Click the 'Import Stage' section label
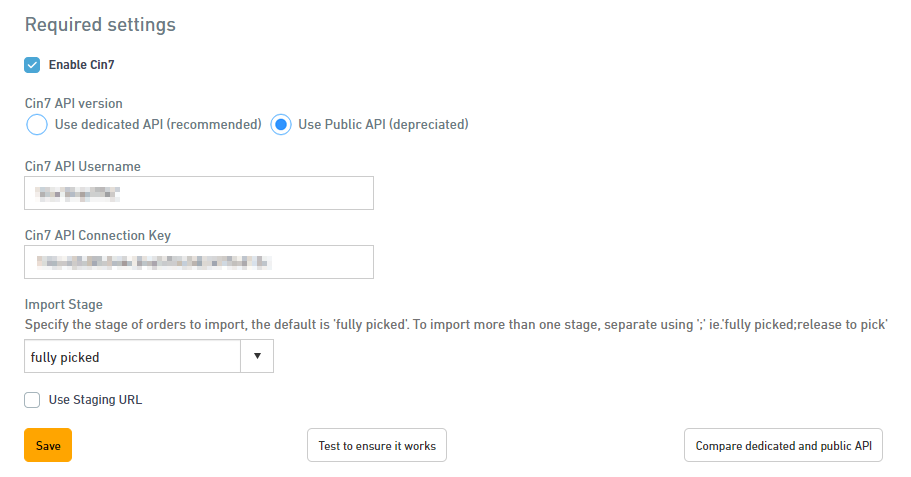 point(63,304)
